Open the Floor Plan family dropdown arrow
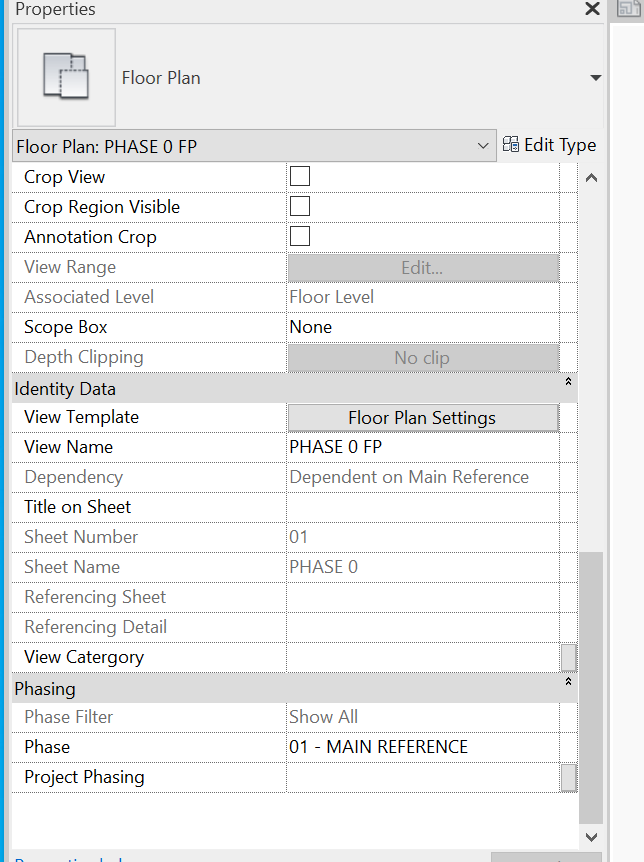Screen dimensions: 644x862 tap(595, 77)
